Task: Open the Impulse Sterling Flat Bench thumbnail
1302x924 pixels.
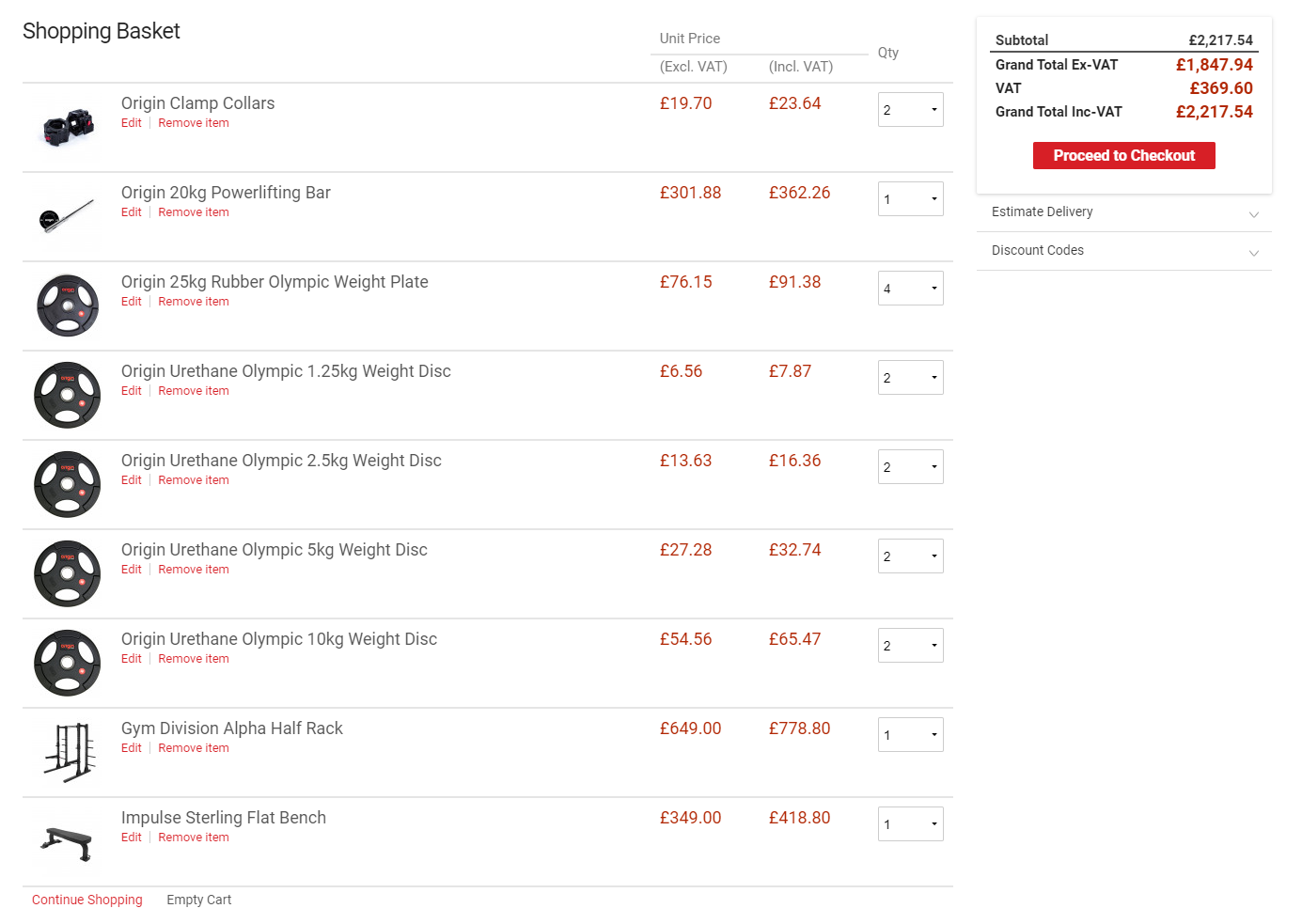Action: click(68, 842)
